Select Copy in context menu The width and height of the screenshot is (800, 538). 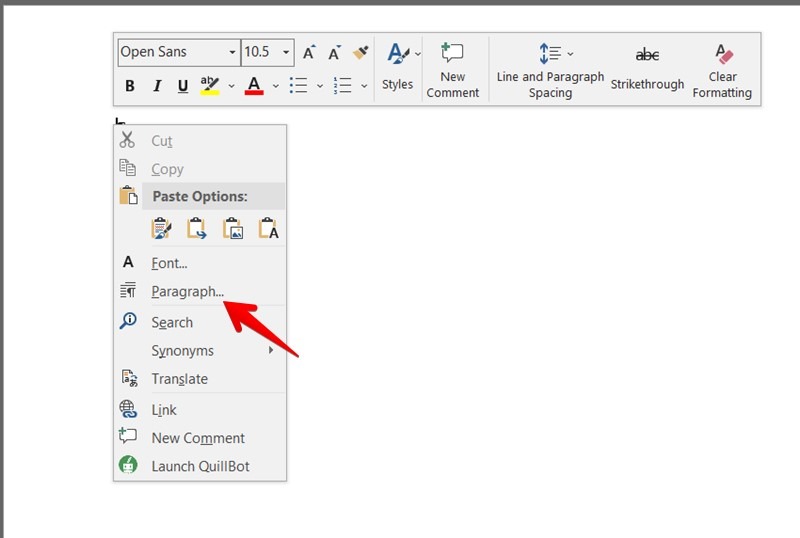tap(199, 169)
